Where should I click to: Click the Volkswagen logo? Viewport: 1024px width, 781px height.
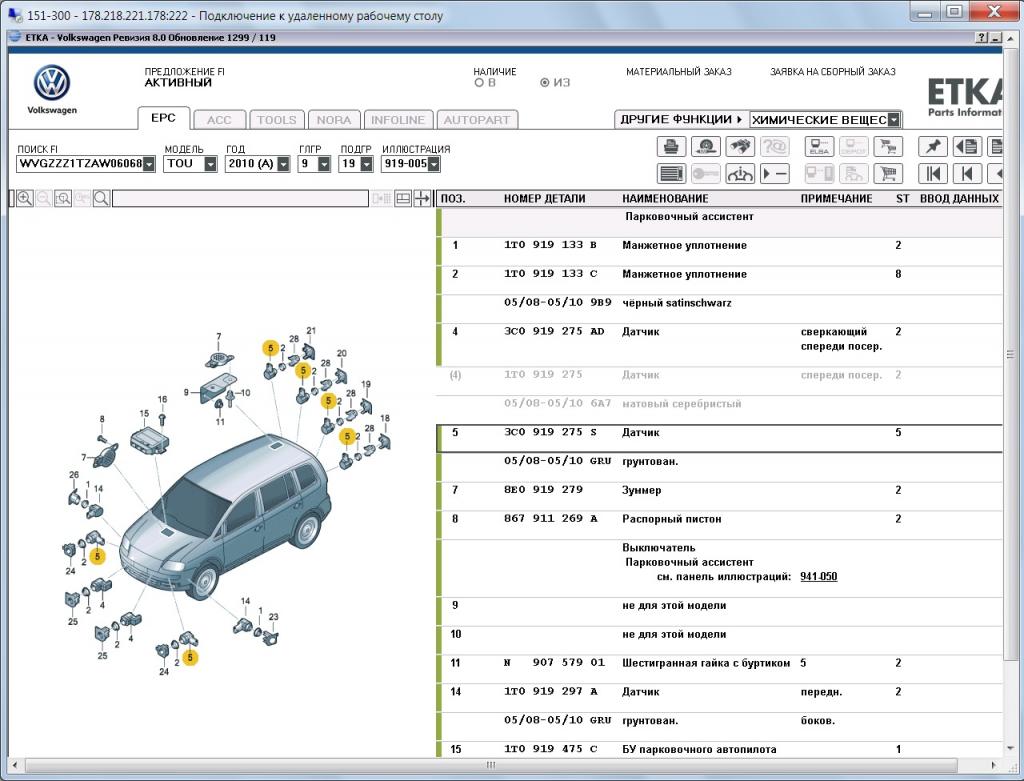(52, 84)
